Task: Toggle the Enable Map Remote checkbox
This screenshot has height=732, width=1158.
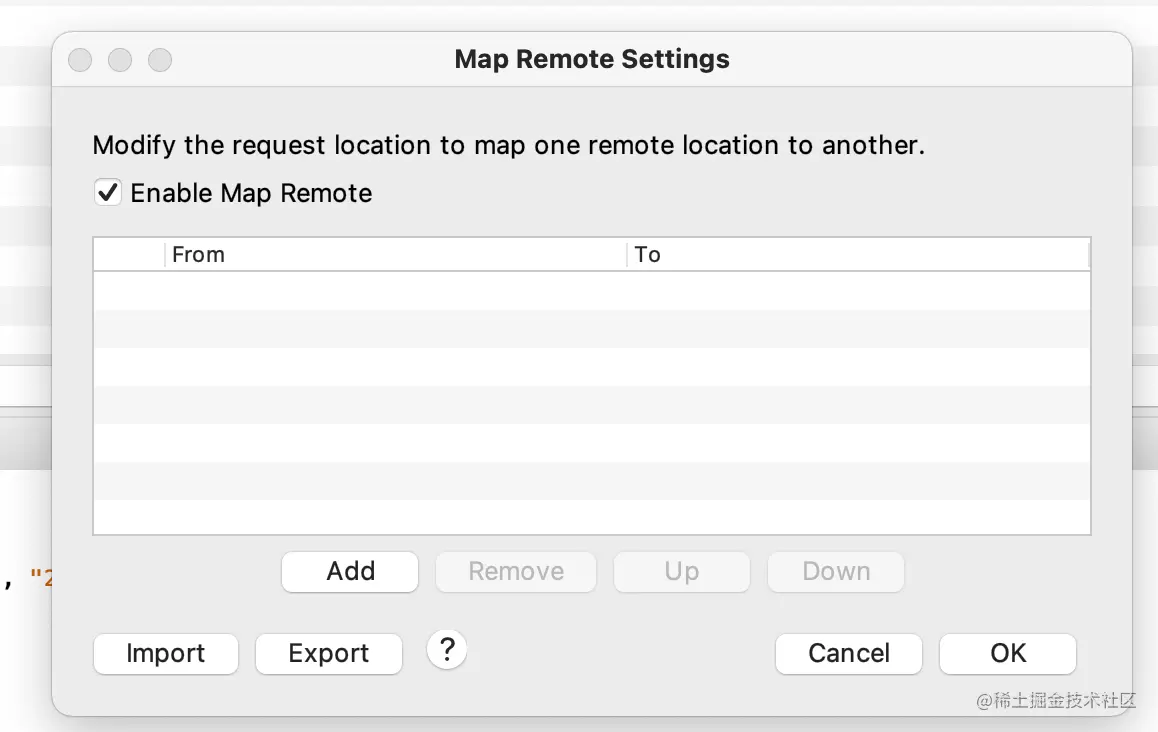Action: pos(108,192)
